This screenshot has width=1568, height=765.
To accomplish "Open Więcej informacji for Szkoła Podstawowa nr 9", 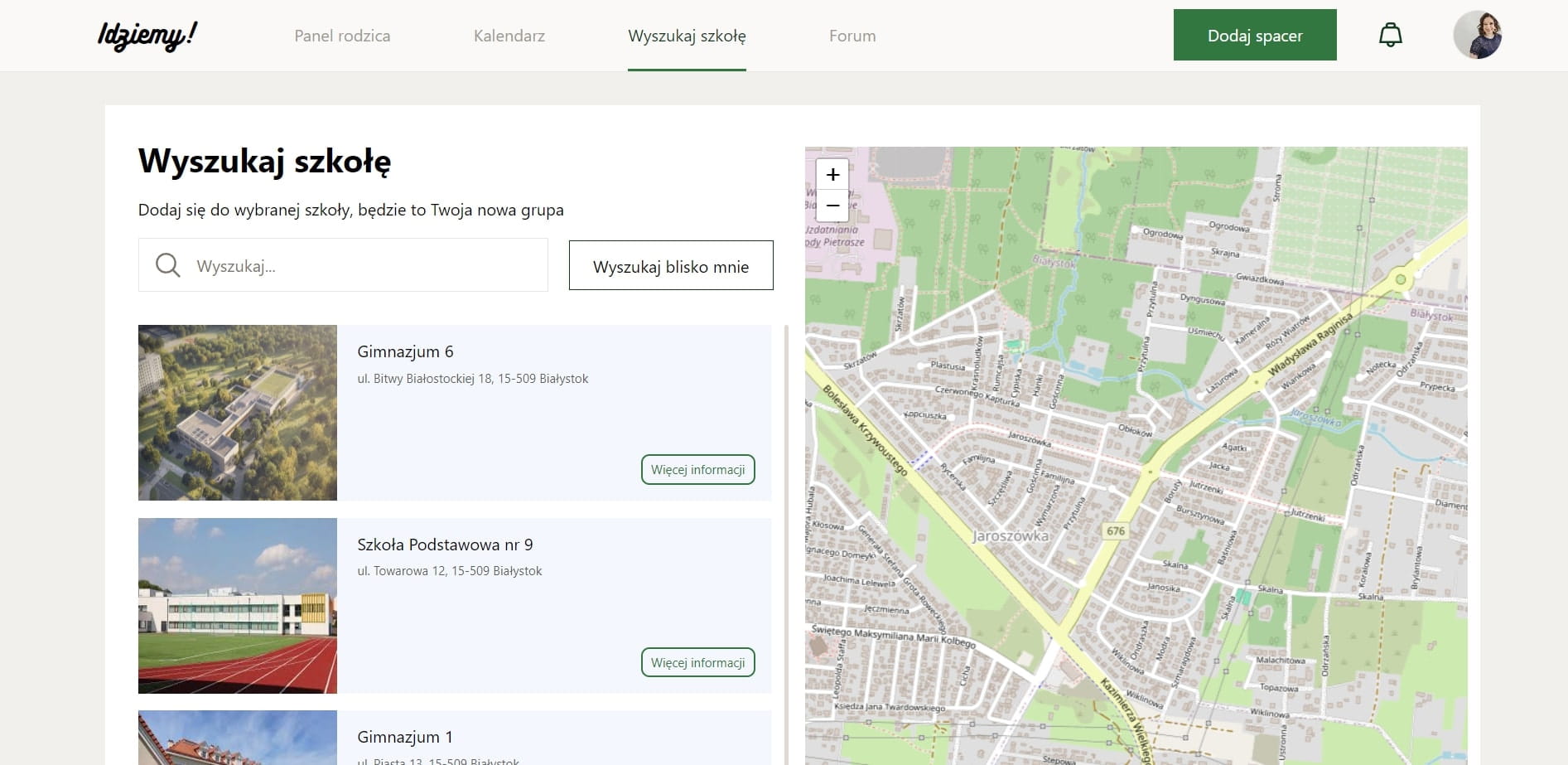I will coord(697,662).
